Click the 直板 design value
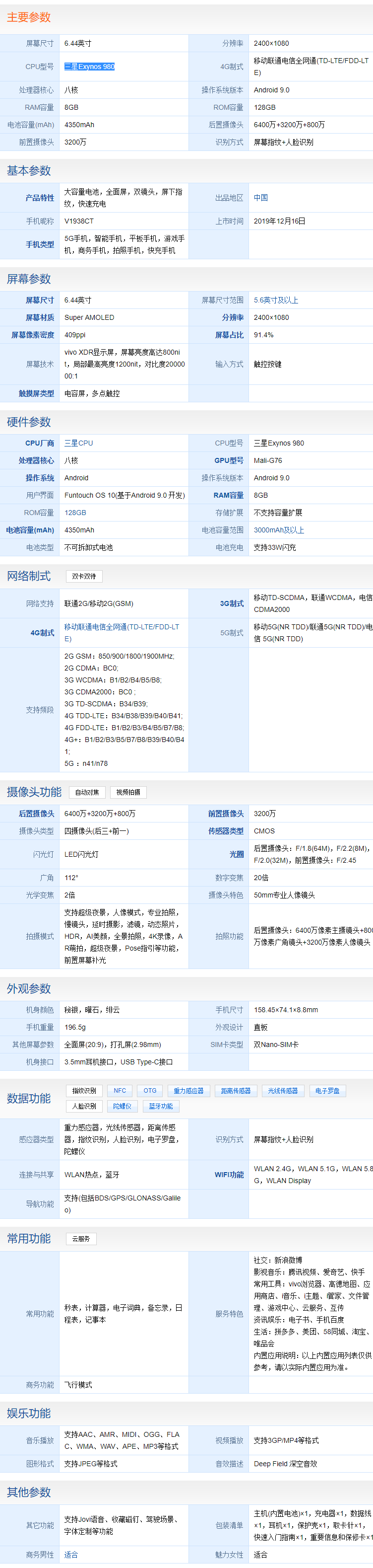The image size is (373, 1568). point(260,1027)
